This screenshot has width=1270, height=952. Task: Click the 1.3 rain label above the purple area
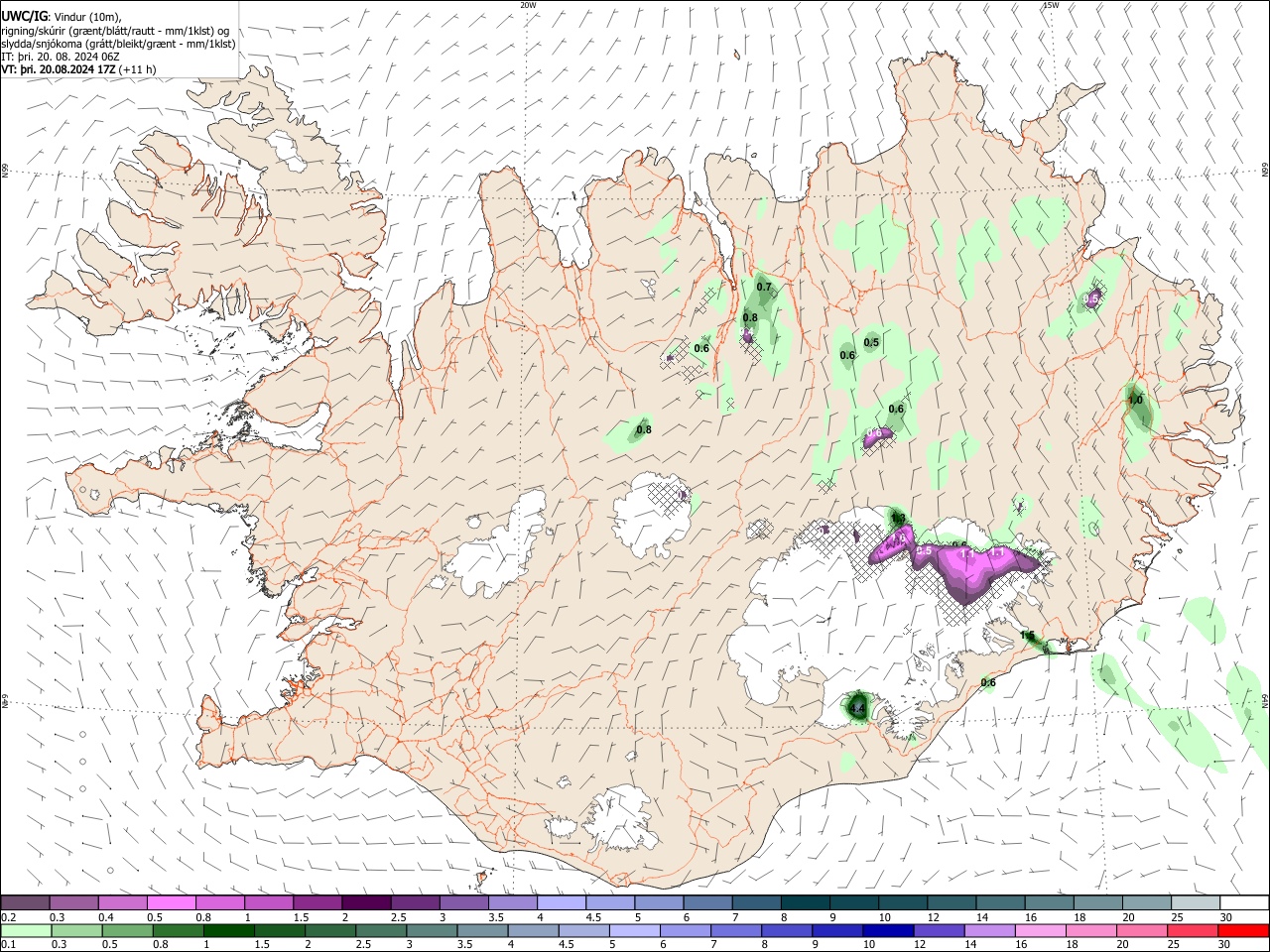coord(898,518)
